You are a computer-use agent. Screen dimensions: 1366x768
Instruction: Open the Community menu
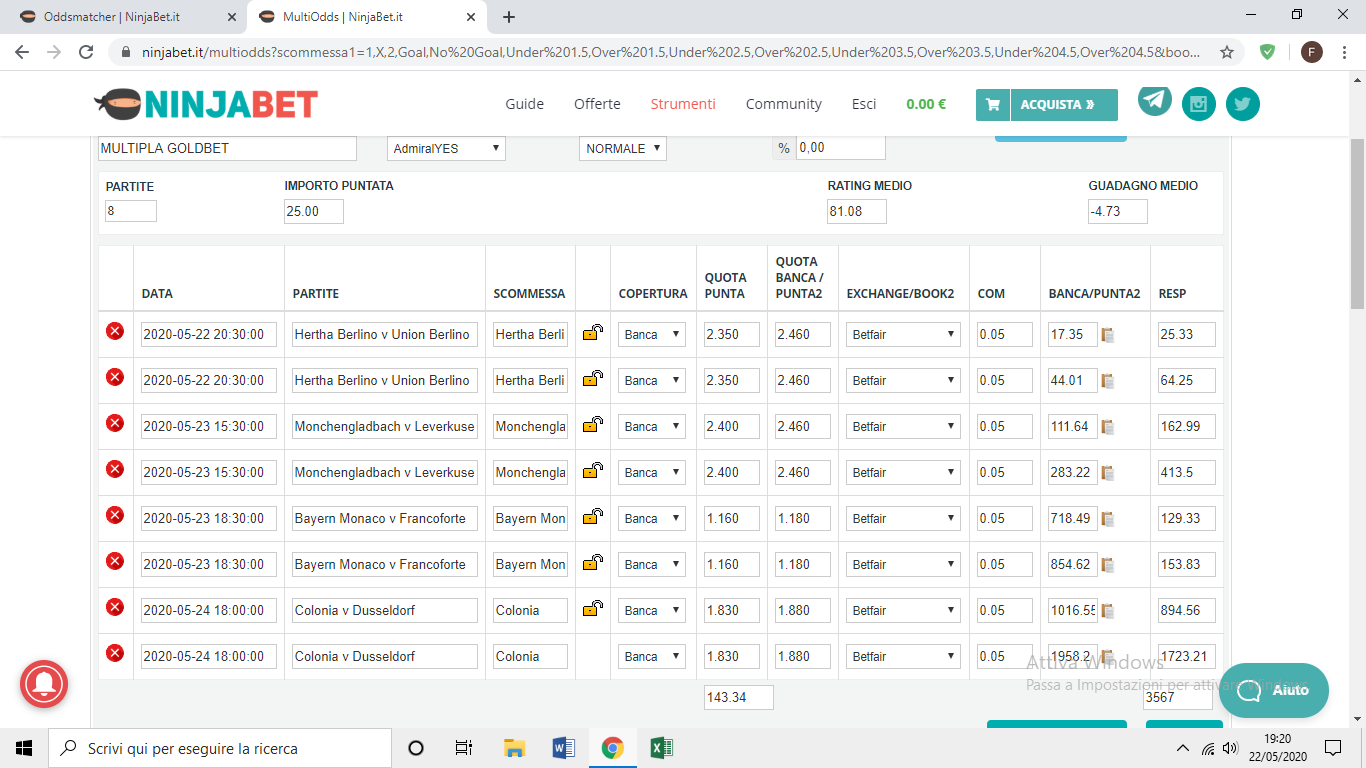(784, 104)
